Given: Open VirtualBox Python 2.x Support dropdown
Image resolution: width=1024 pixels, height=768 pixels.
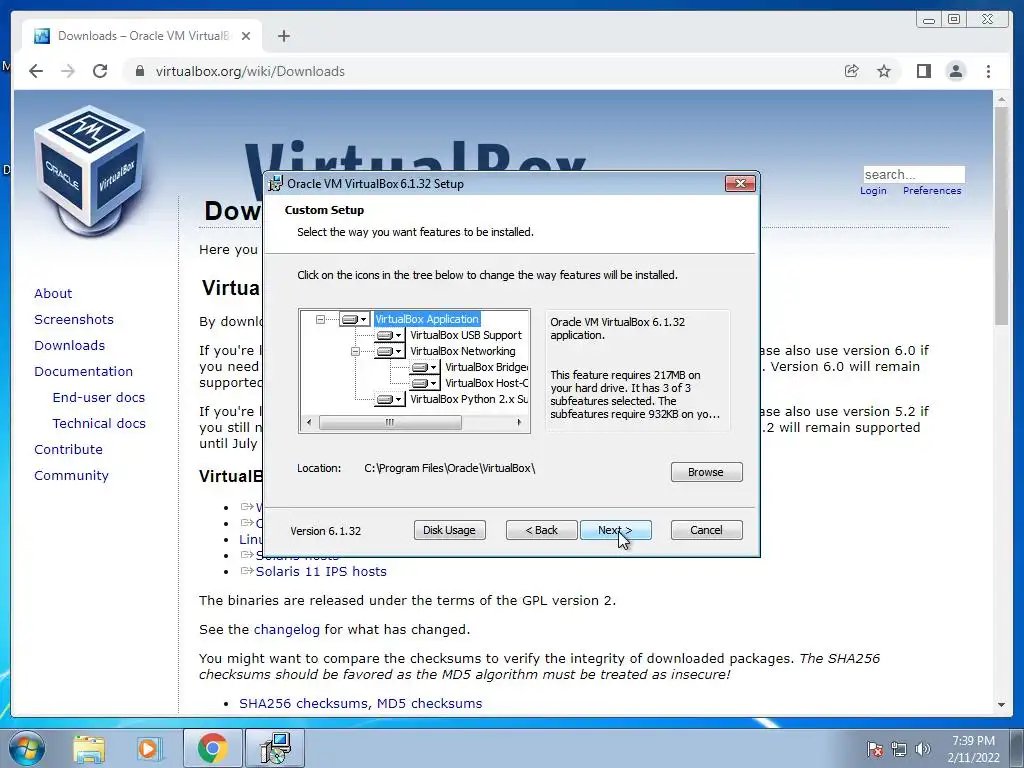Looking at the screenshot, I should point(389,399).
